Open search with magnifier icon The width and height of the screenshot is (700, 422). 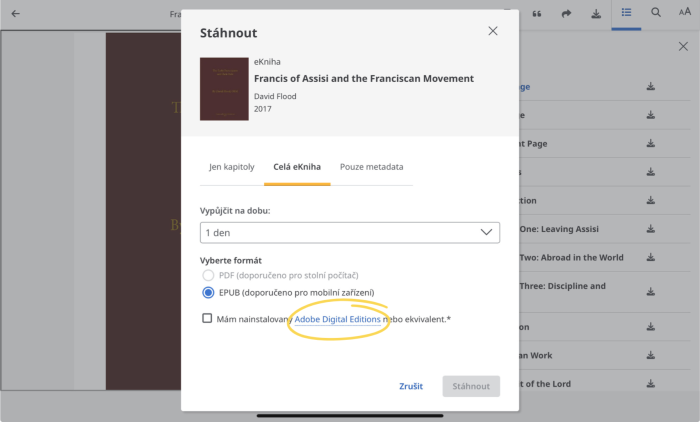pos(655,13)
